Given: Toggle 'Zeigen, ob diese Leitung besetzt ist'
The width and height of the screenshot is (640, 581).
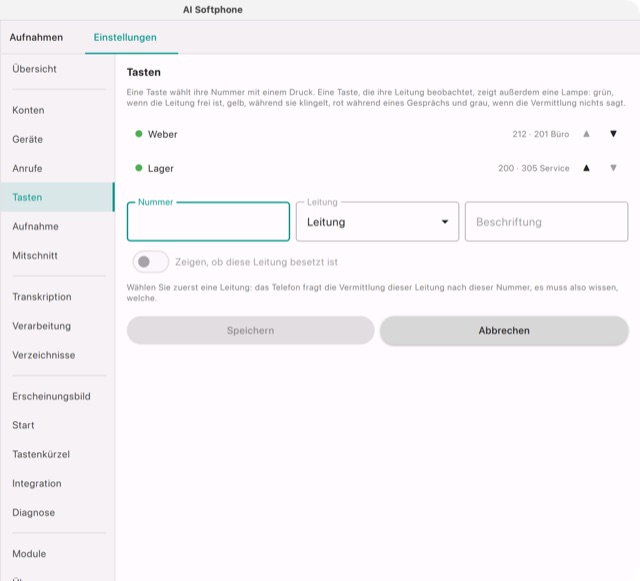Looking at the screenshot, I should coord(150,262).
